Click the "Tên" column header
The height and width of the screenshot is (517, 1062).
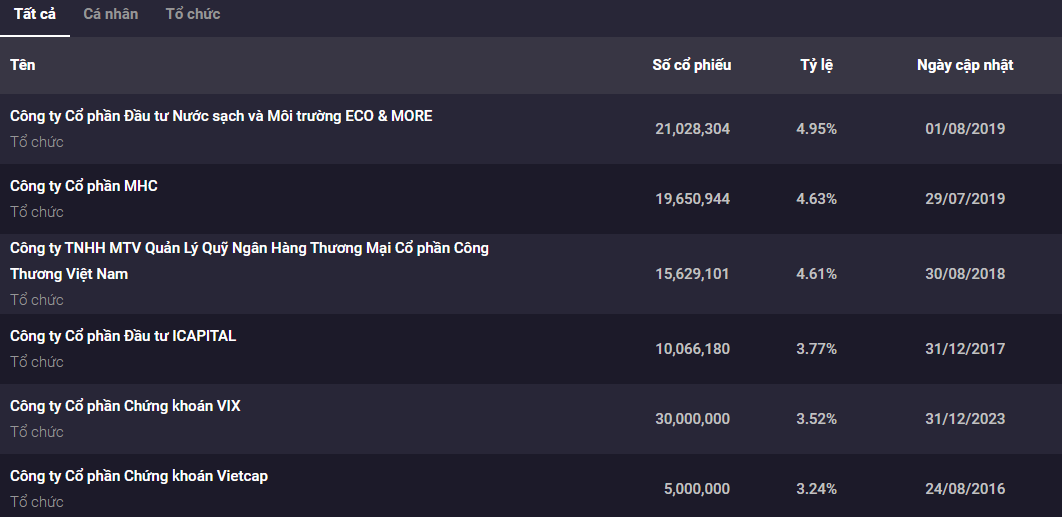coord(23,65)
